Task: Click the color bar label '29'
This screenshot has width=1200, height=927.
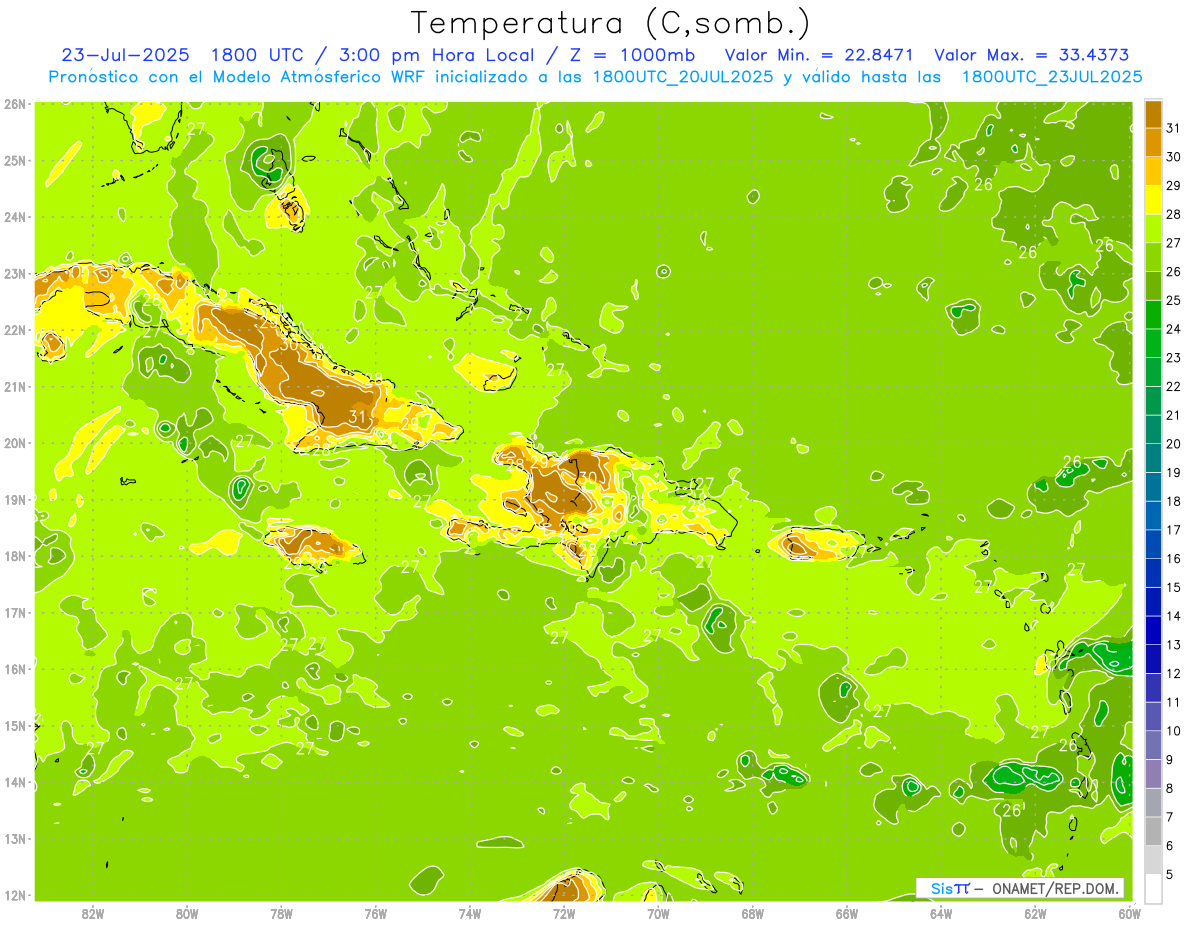Action: point(1174,186)
